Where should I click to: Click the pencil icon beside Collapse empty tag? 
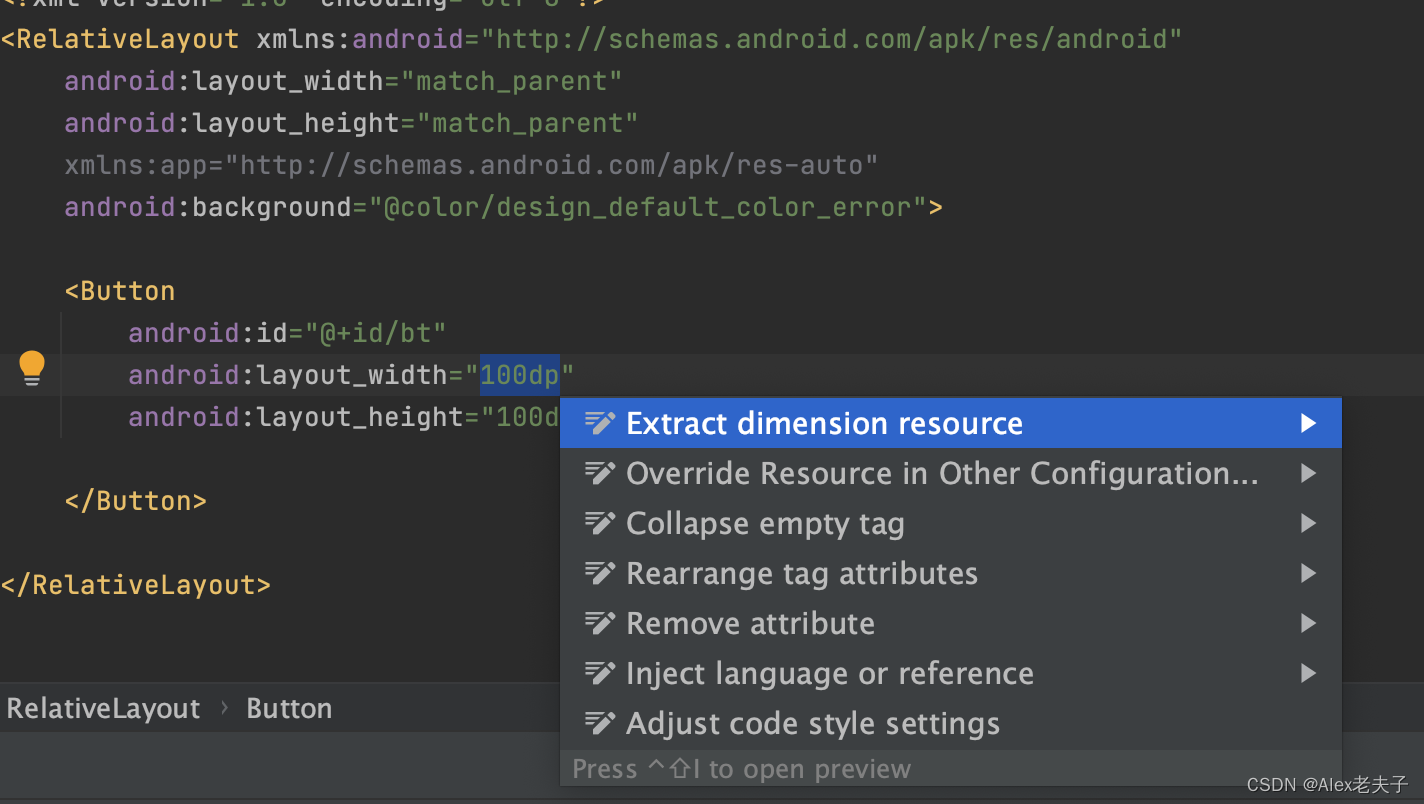pos(600,523)
